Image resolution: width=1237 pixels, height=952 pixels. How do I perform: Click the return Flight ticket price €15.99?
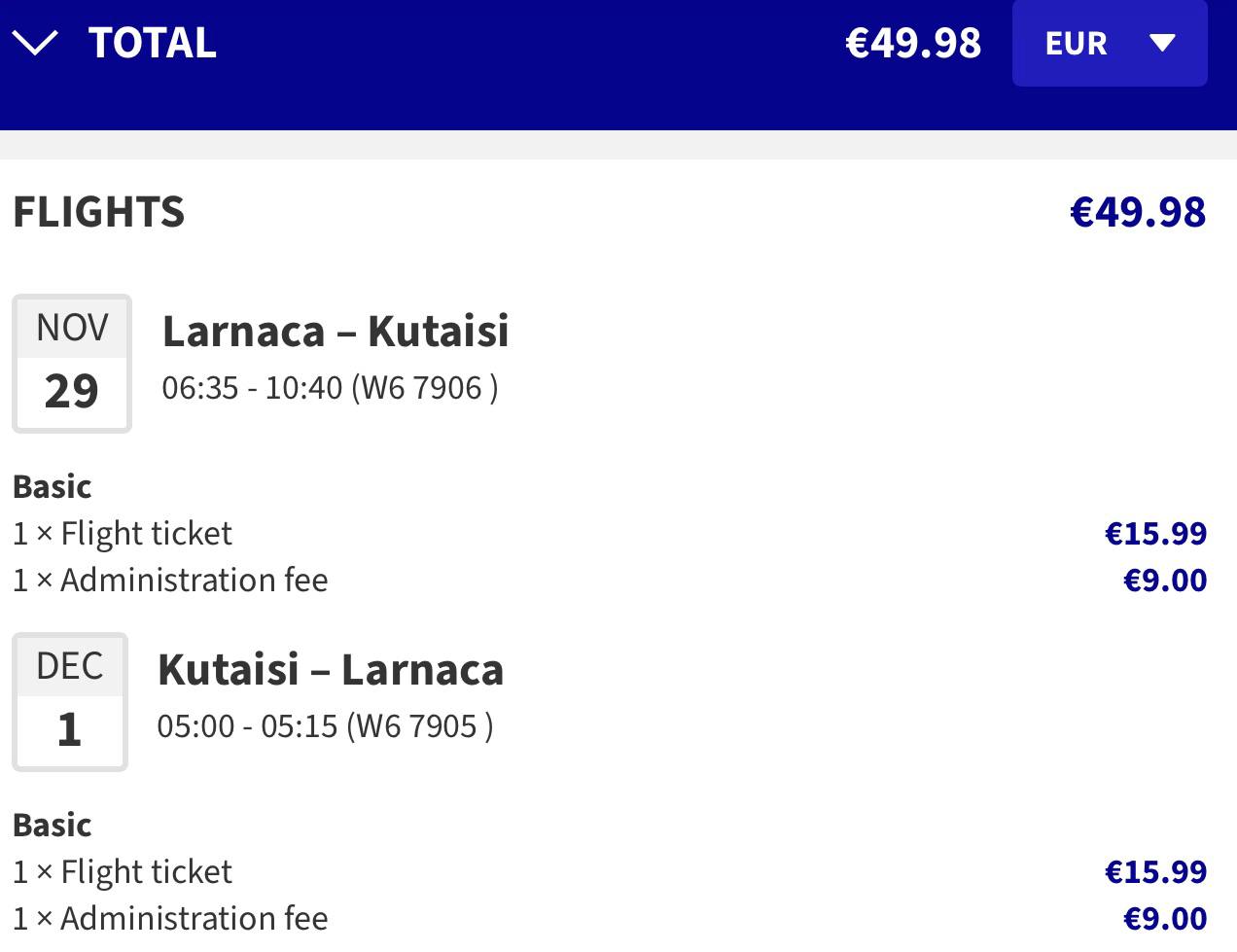1155,871
